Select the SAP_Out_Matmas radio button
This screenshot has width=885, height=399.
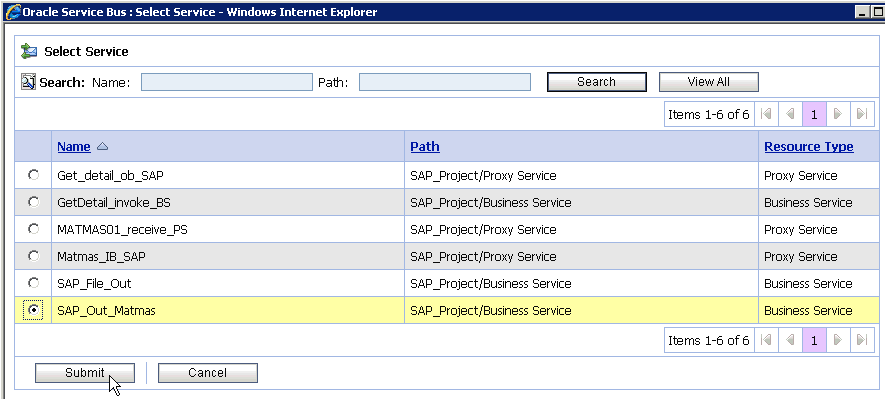click(x=34, y=310)
